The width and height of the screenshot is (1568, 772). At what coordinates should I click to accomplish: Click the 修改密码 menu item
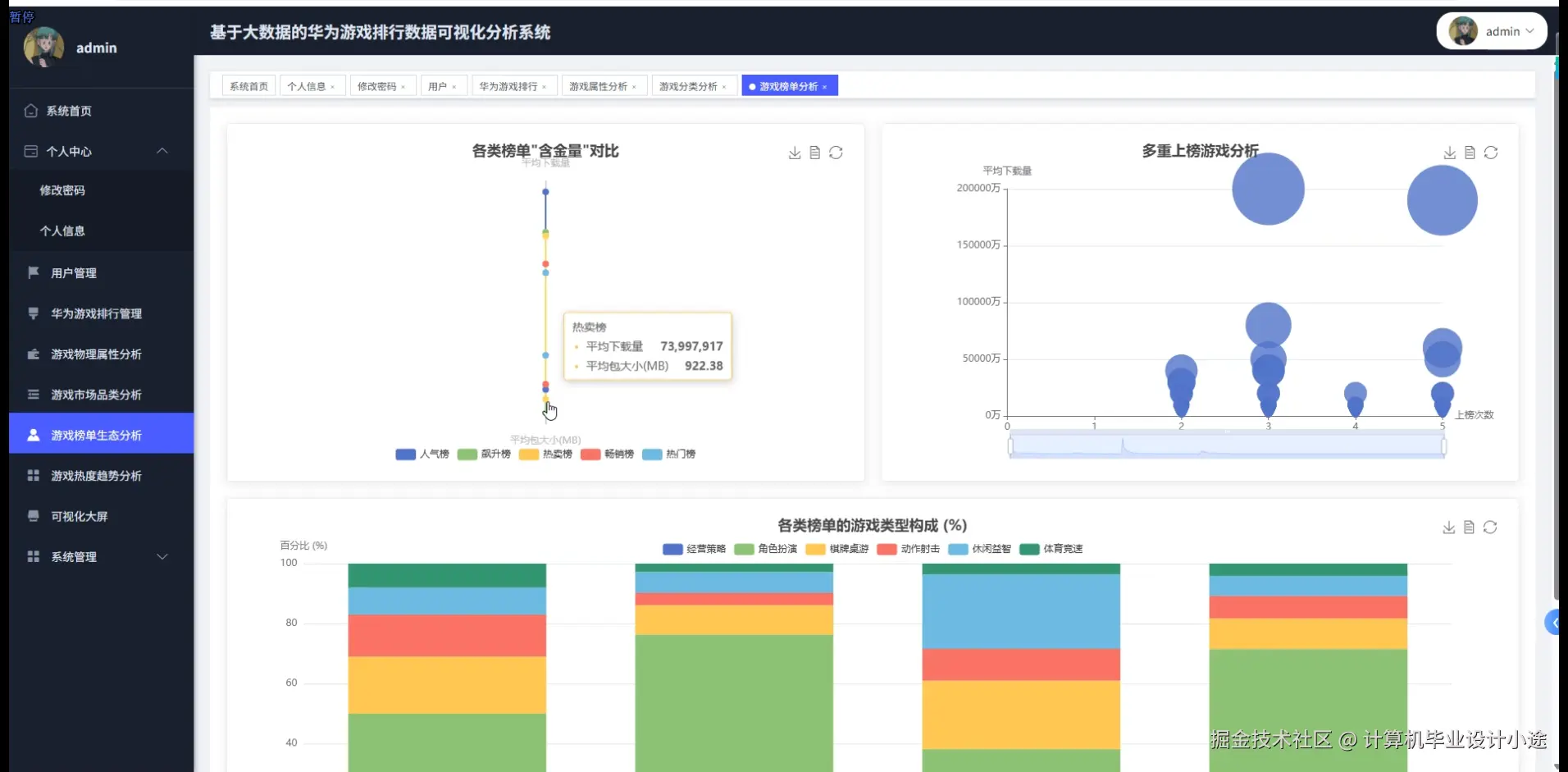(x=63, y=190)
